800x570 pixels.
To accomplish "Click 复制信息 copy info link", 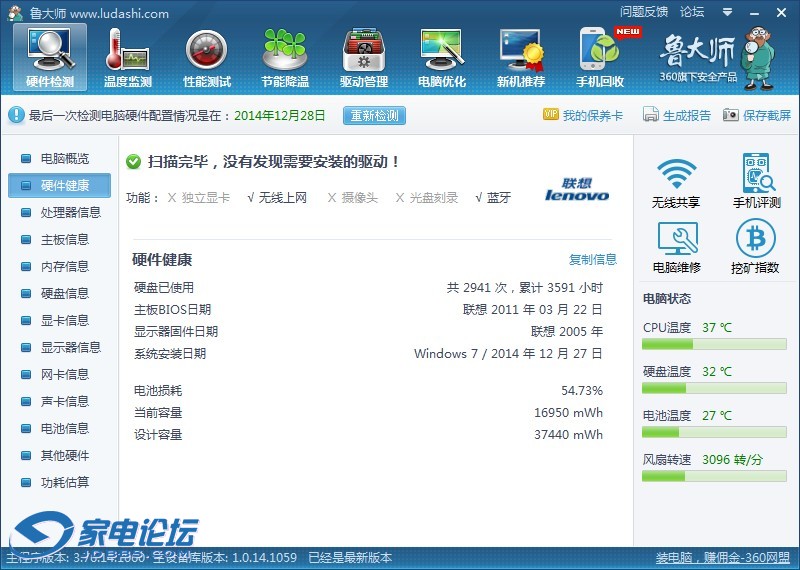I will 593,260.
